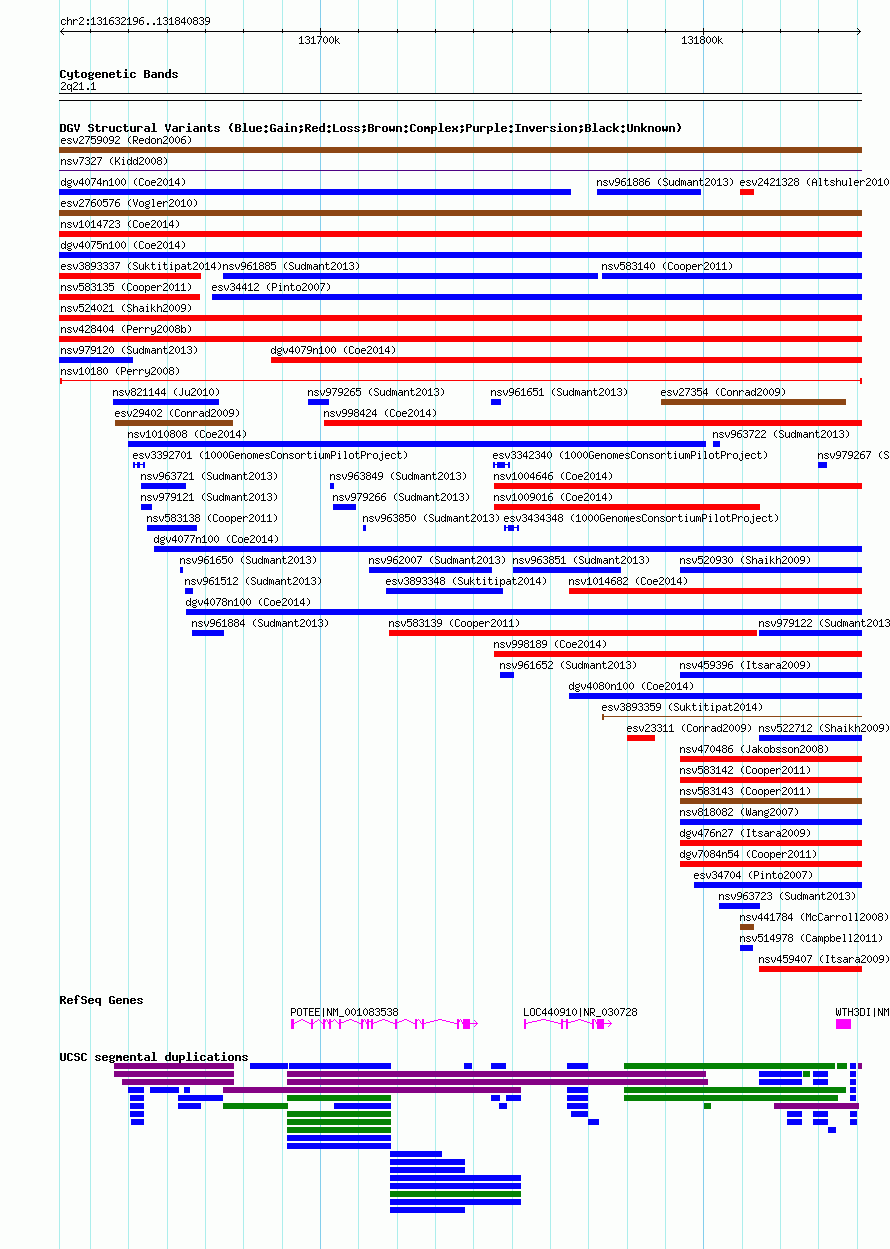The width and height of the screenshot is (890, 1249).
Task: Click the nsv963849 (Sudmant2013) label
Action: 398,476
